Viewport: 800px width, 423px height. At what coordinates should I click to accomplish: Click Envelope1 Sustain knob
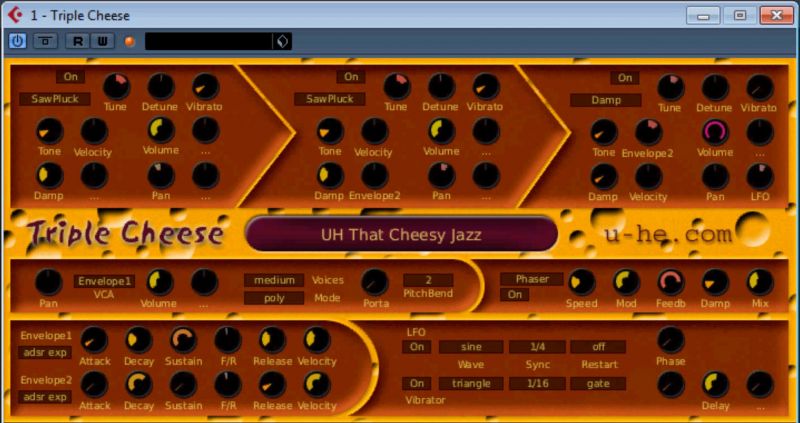point(183,340)
